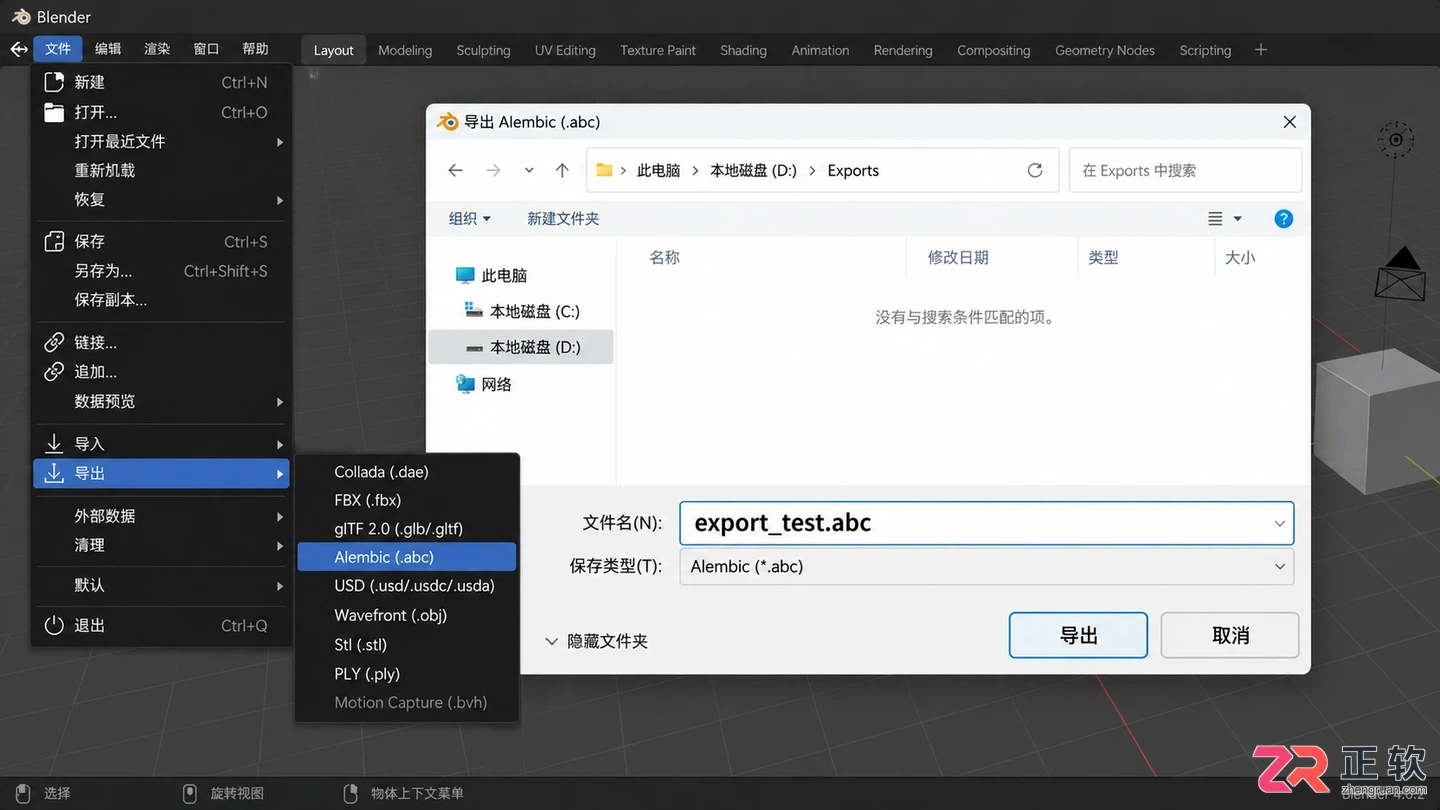This screenshot has width=1440, height=810.
Task: Sort by the 名称 column header
Action: tap(664, 258)
